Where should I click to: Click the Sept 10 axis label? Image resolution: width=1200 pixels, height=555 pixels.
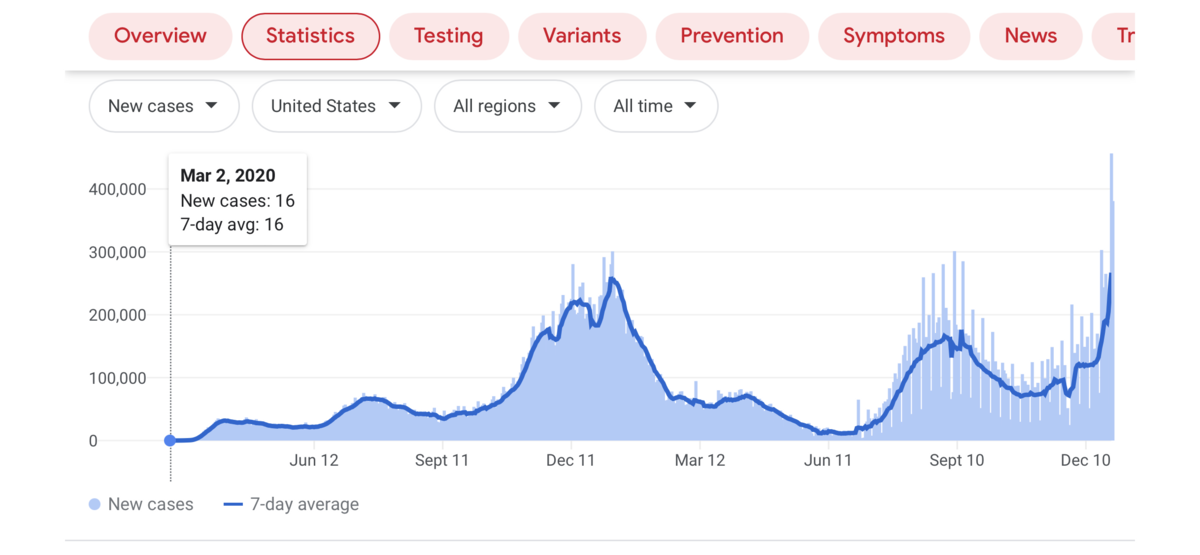coord(957,461)
